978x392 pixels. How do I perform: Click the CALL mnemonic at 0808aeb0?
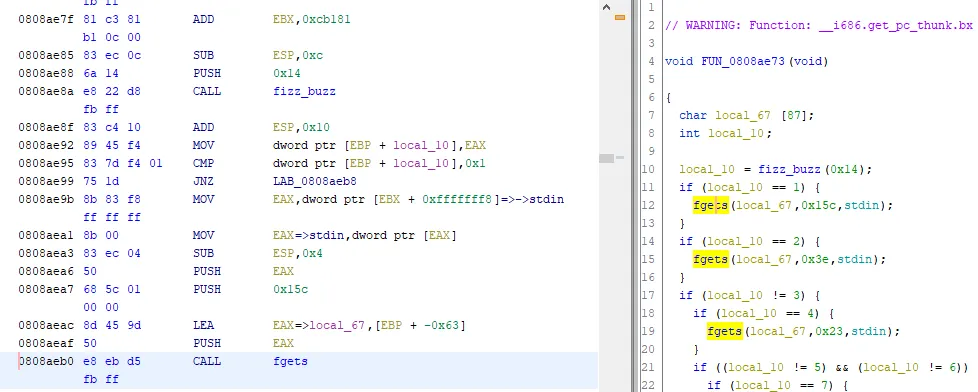tap(206, 361)
